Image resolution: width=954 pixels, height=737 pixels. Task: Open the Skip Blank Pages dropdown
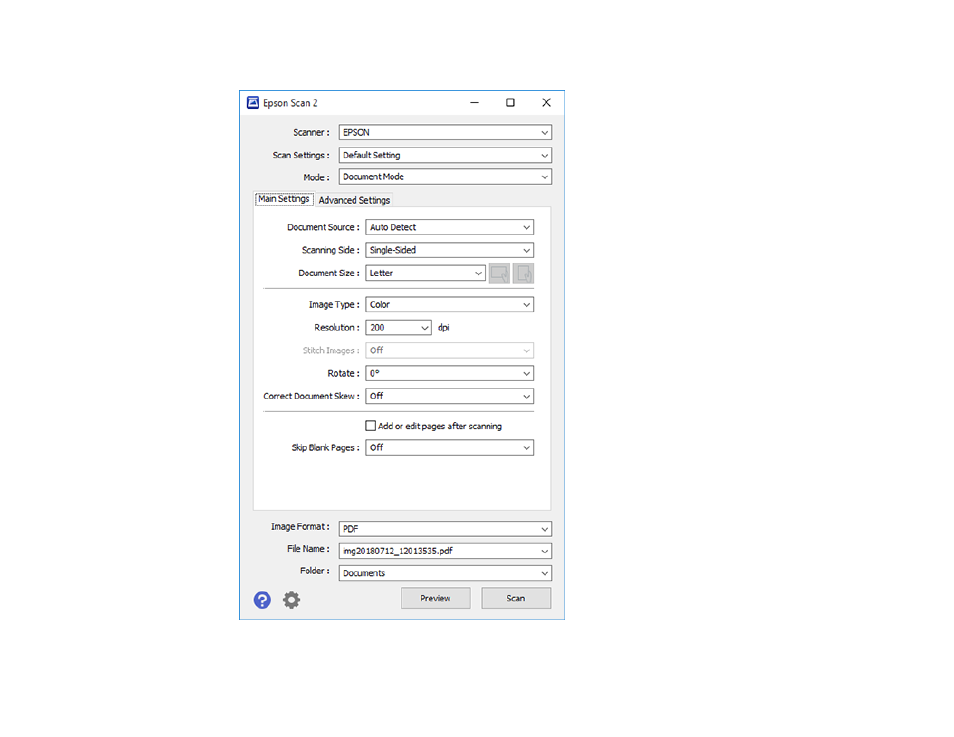pos(450,448)
